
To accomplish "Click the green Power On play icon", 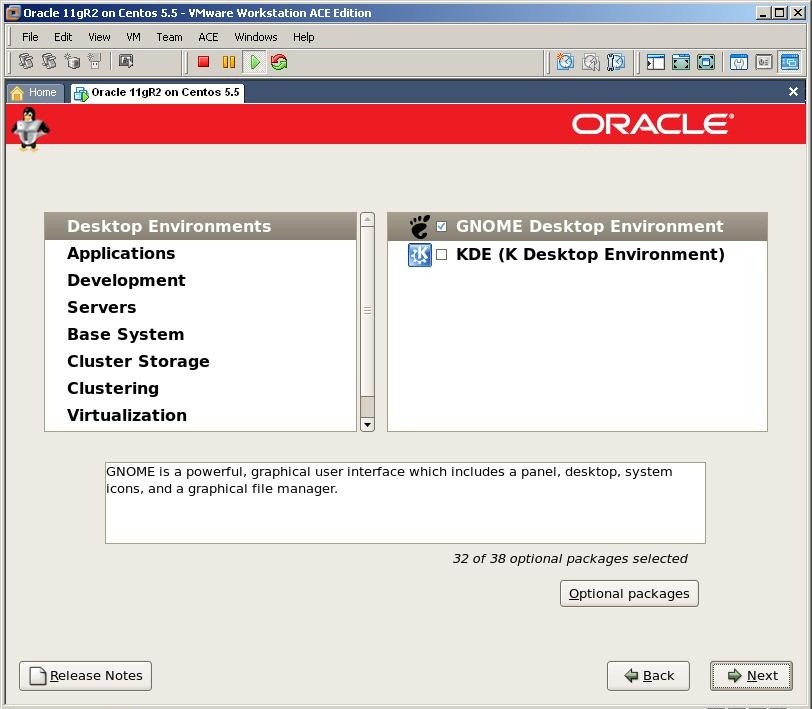I will (254, 62).
